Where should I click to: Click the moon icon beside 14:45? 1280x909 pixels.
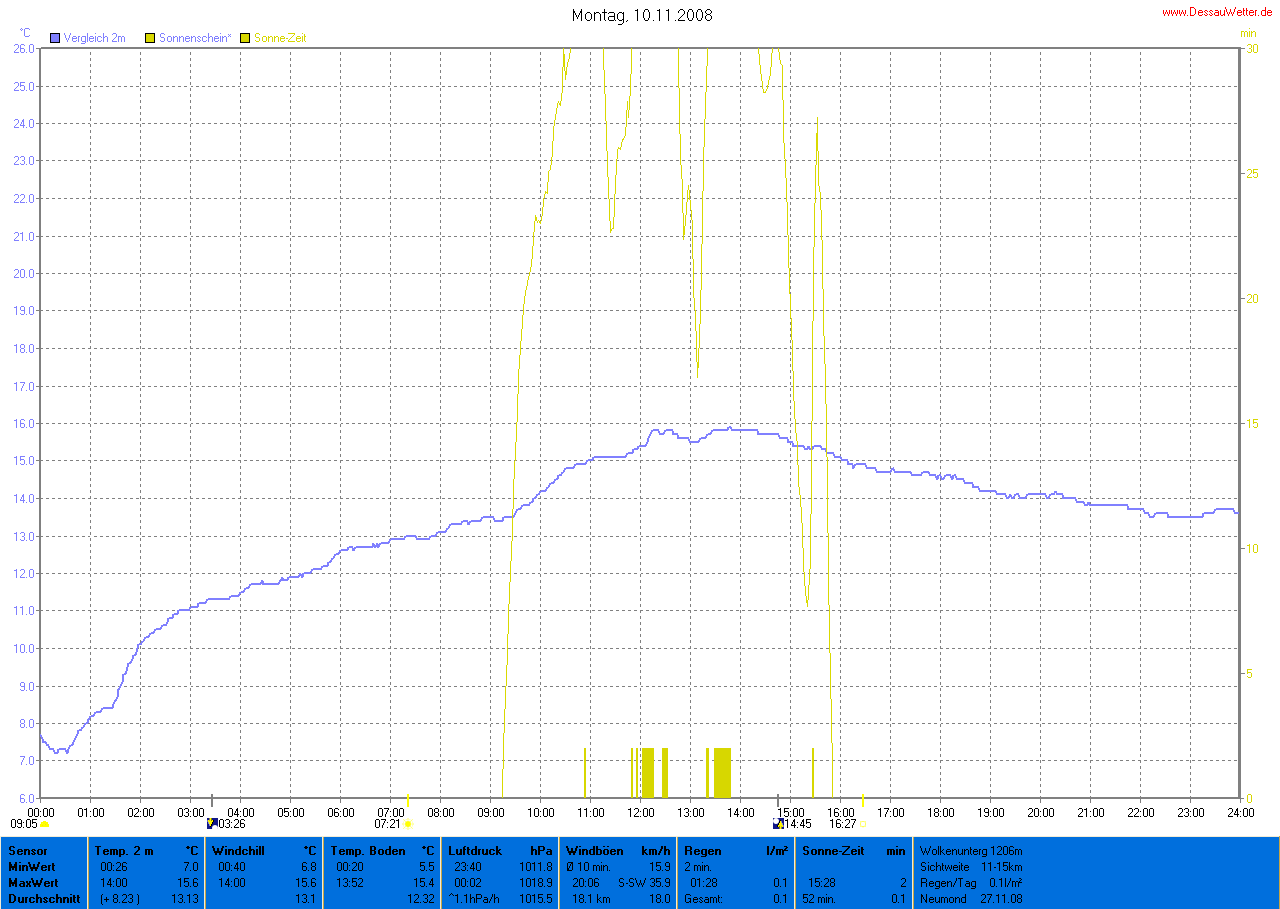778,824
